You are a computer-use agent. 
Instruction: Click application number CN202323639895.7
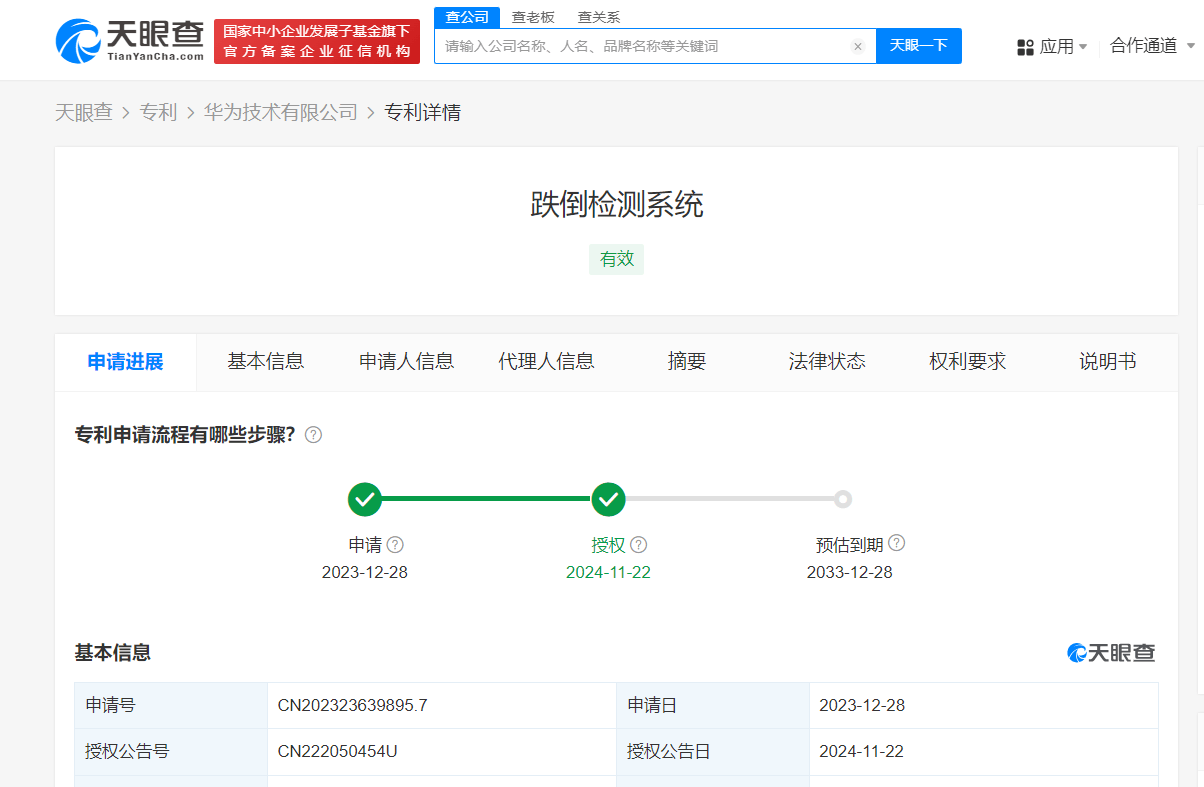[x=353, y=705]
